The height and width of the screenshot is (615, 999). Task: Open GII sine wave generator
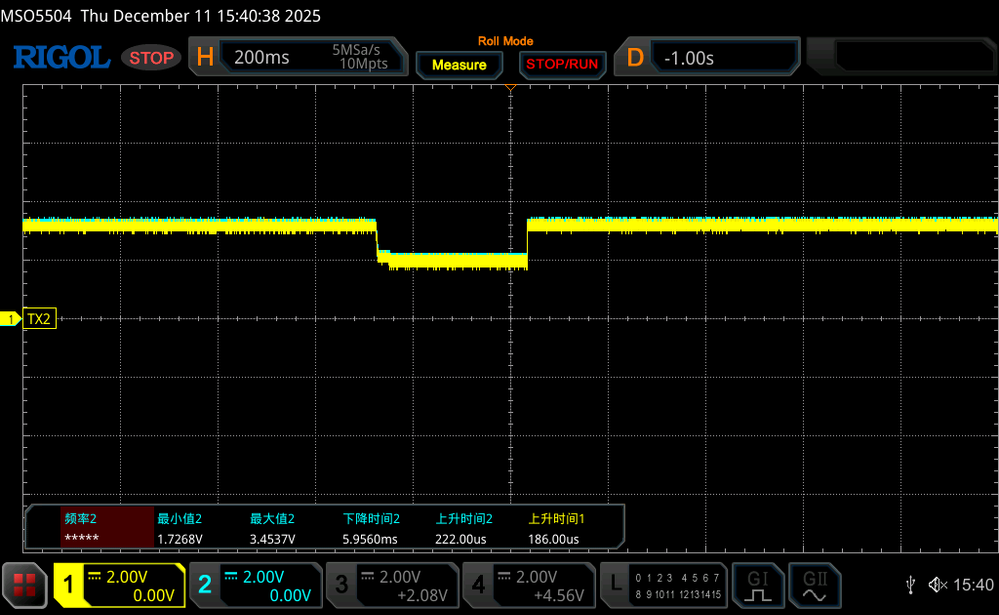click(x=815, y=585)
